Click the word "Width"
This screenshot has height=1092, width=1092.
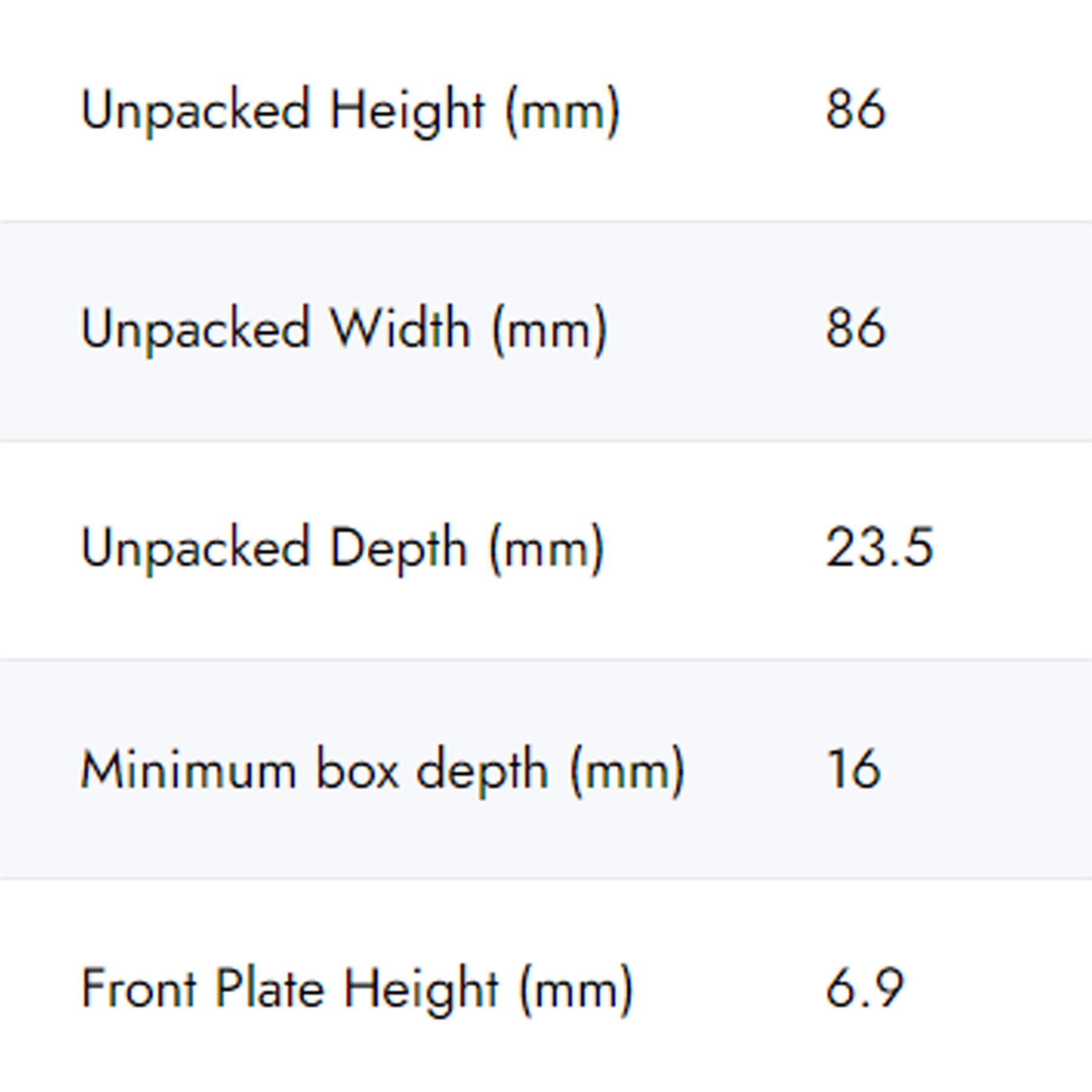coord(400,329)
